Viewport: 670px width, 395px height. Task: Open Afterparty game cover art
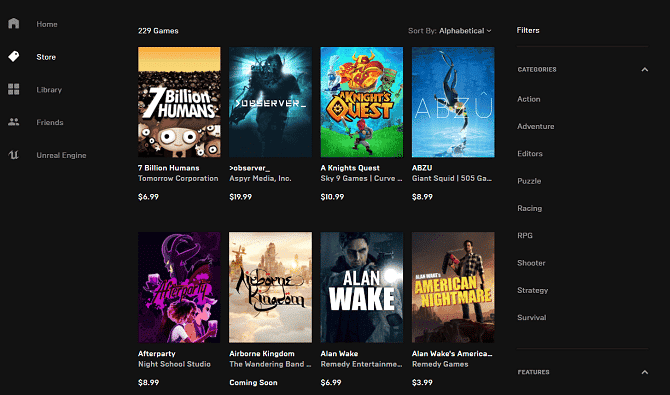pos(179,287)
